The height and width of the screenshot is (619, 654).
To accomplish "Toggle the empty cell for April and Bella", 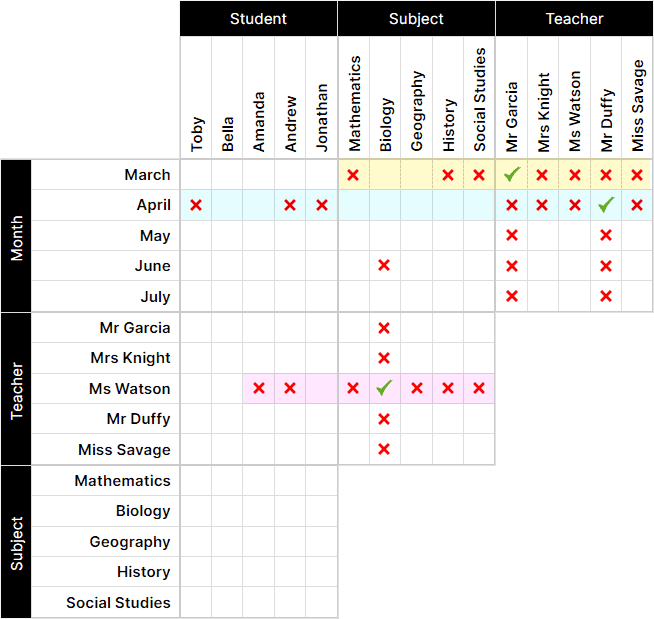I will [x=227, y=205].
